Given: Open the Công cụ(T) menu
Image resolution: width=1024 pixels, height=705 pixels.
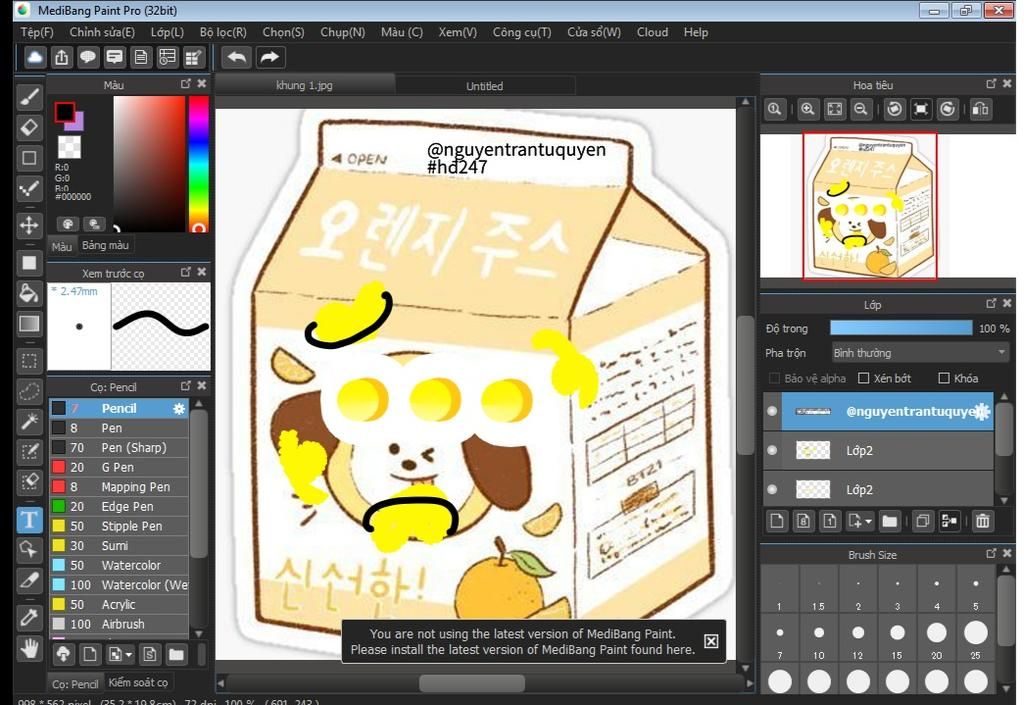Looking at the screenshot, I should (x=522, y=32).
